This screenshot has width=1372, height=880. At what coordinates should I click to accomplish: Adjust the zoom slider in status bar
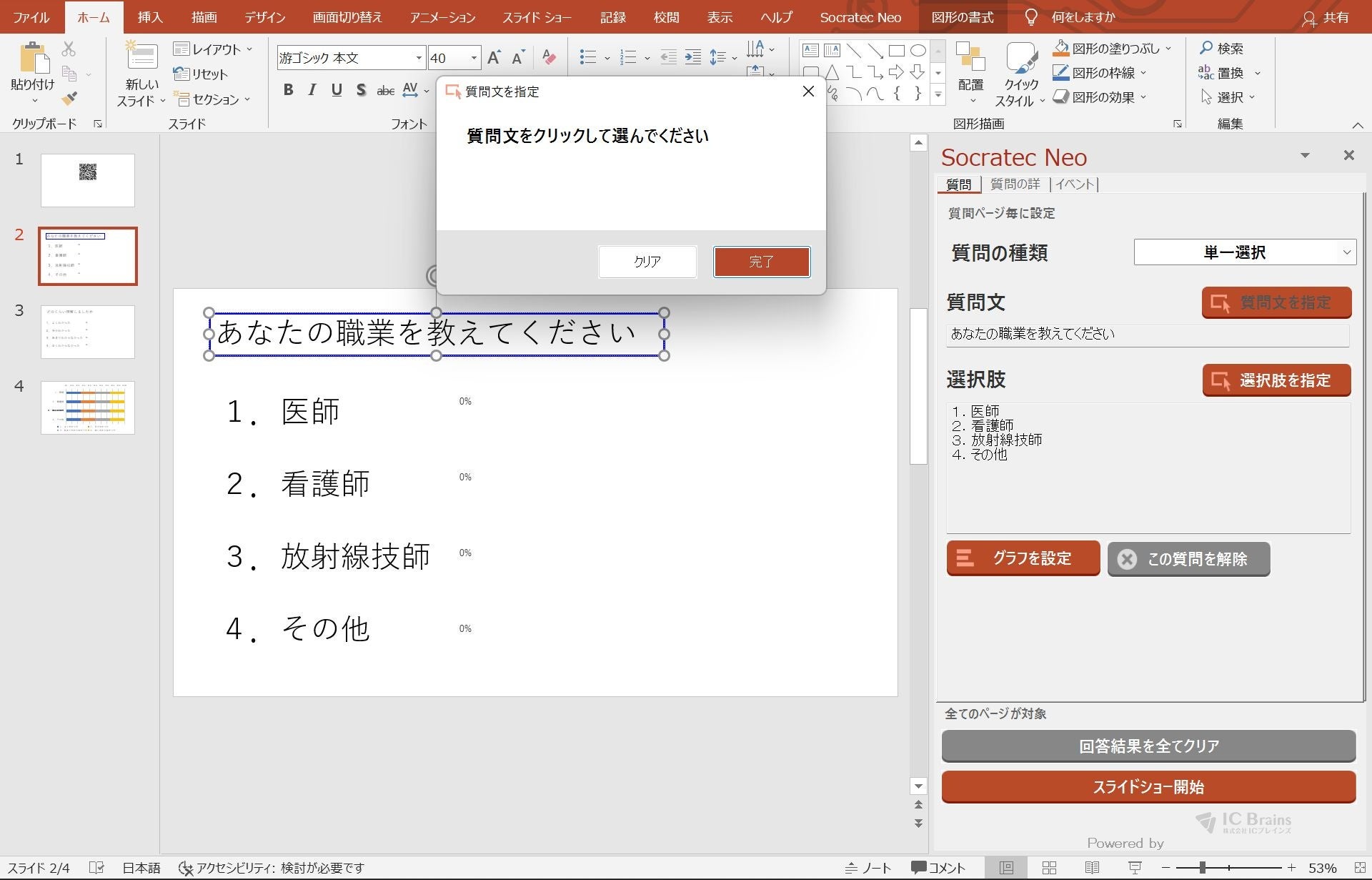1203,868
